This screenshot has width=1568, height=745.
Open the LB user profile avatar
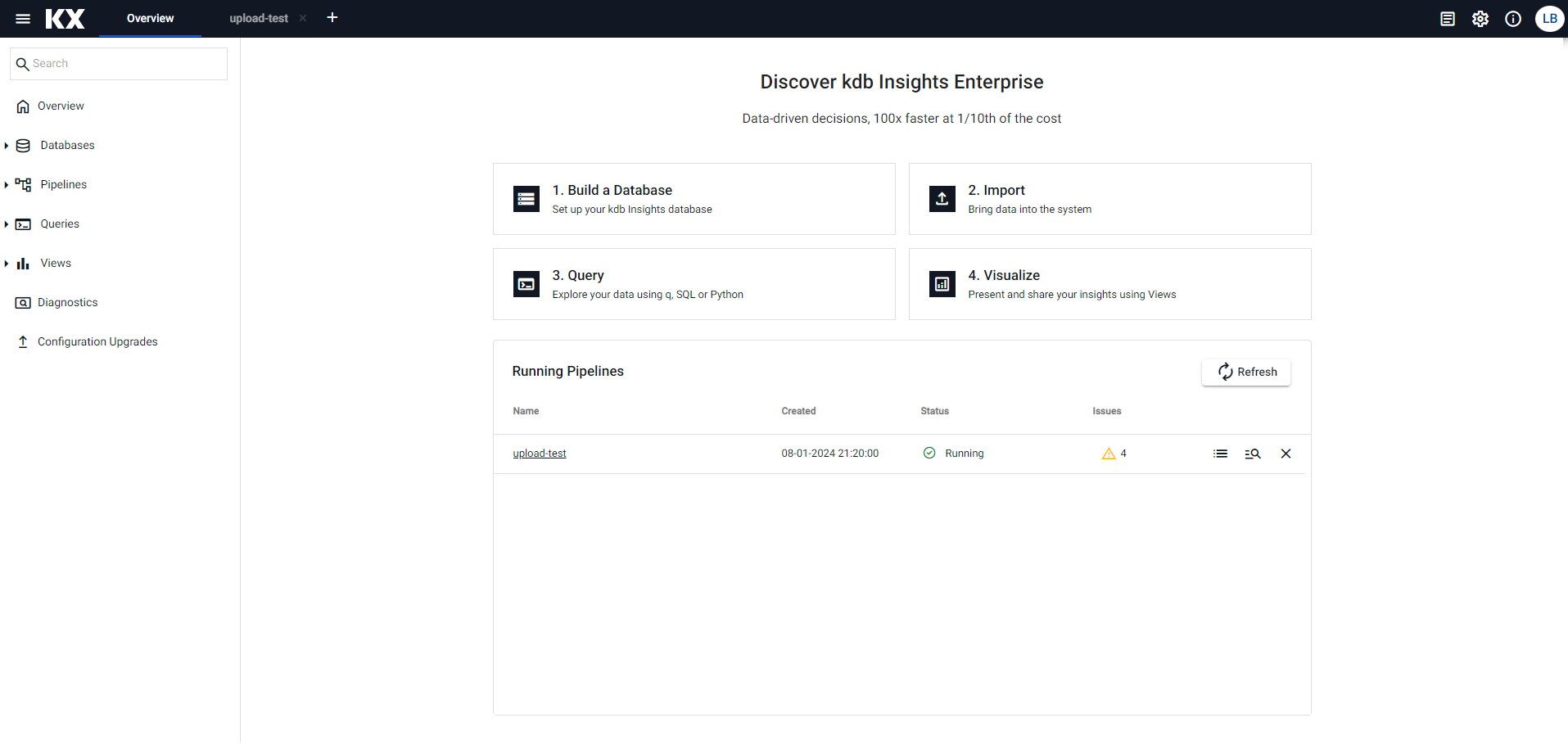click(x=1550, y=18)
